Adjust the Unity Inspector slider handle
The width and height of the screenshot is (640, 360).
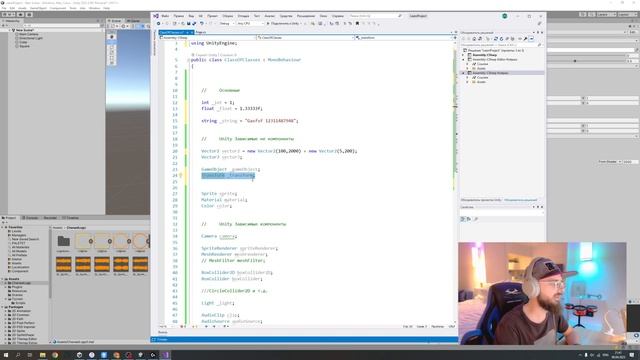pyautogui.click(x=575, y=61)
